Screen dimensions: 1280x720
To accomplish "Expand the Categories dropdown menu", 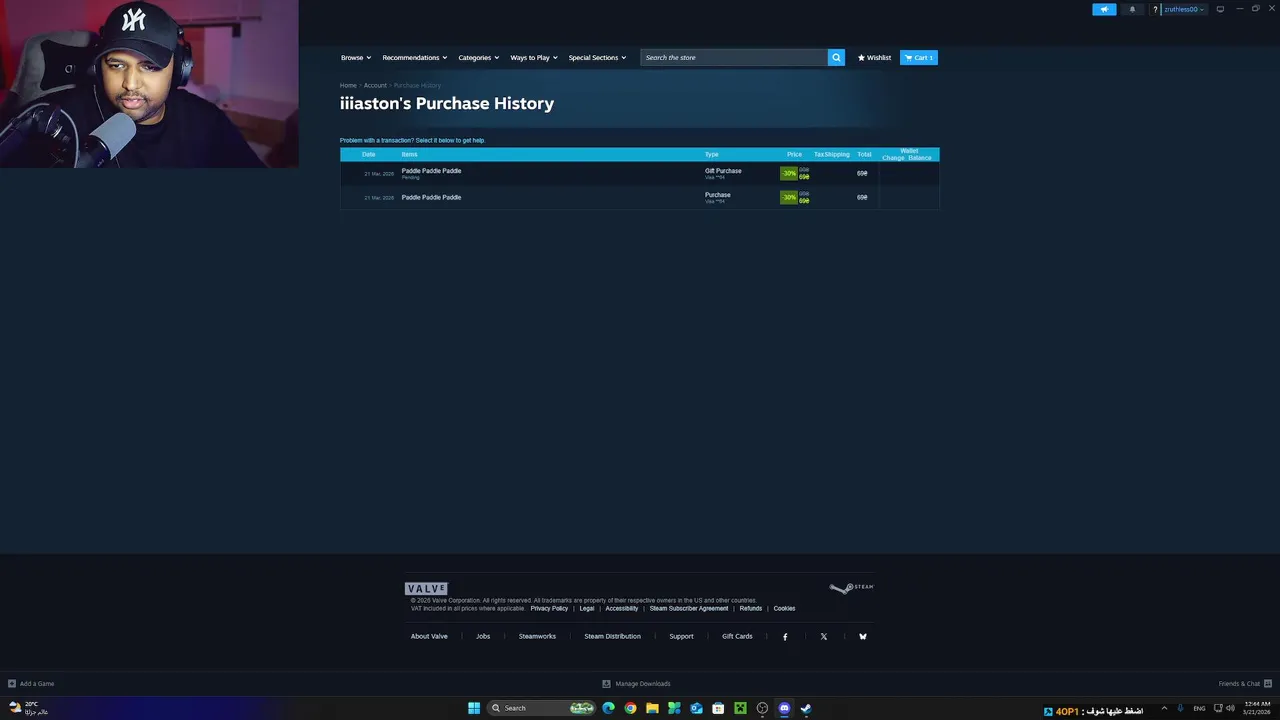I will [478, 57].
